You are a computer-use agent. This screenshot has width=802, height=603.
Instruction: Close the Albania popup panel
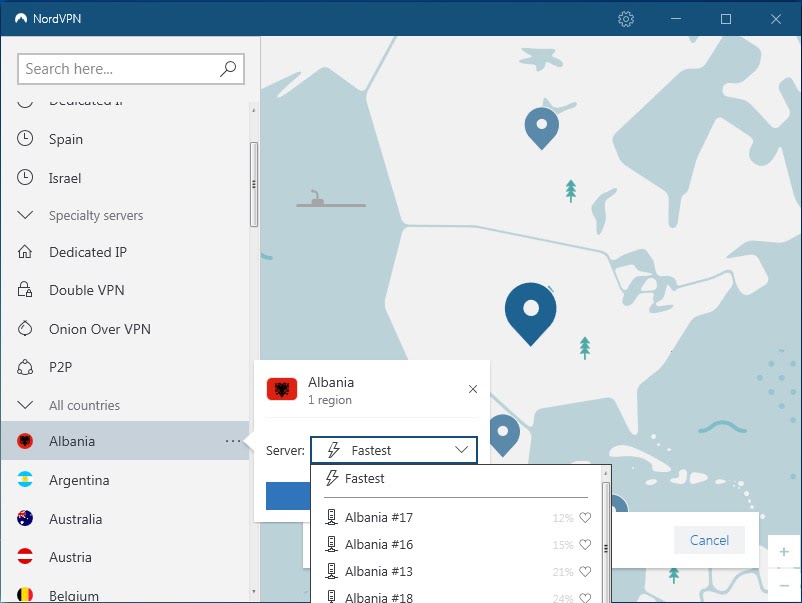coord(473,389)
